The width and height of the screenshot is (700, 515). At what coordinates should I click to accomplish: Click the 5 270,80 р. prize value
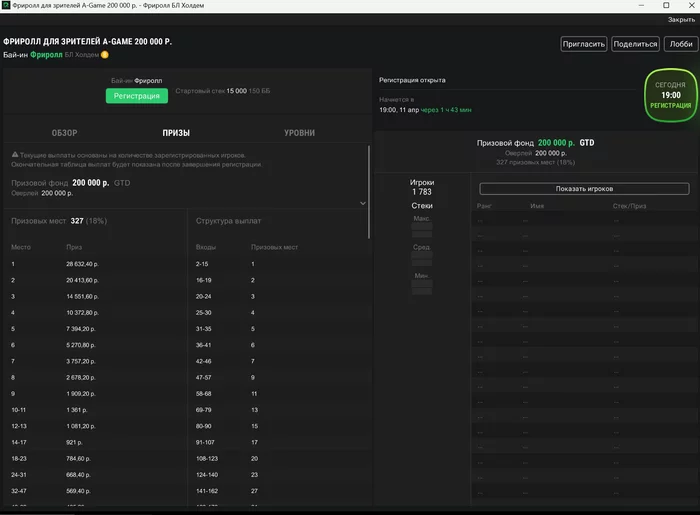[x=81, y=345]
